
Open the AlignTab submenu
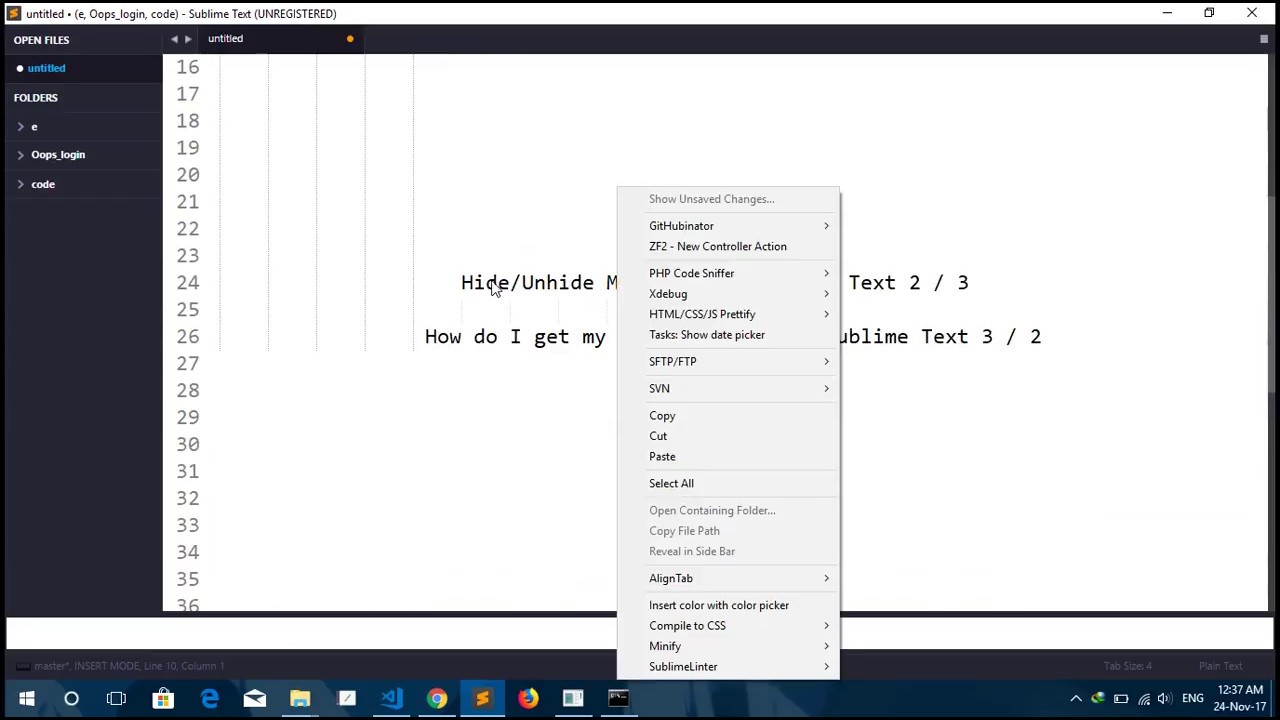pyautogui.click(x=728, y=578)
